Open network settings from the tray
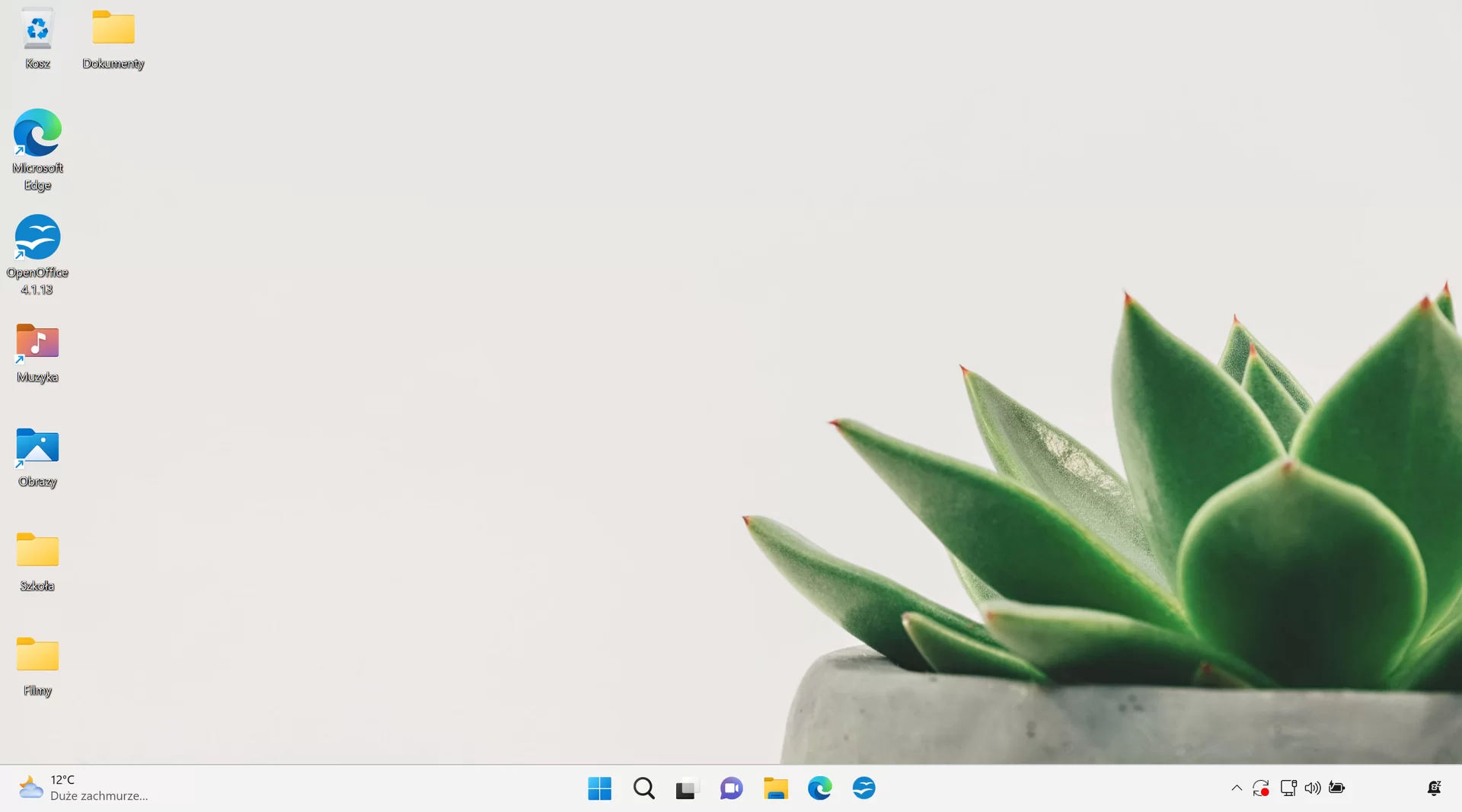This screenshot has width=1462, height=812. coord(1288,788)
